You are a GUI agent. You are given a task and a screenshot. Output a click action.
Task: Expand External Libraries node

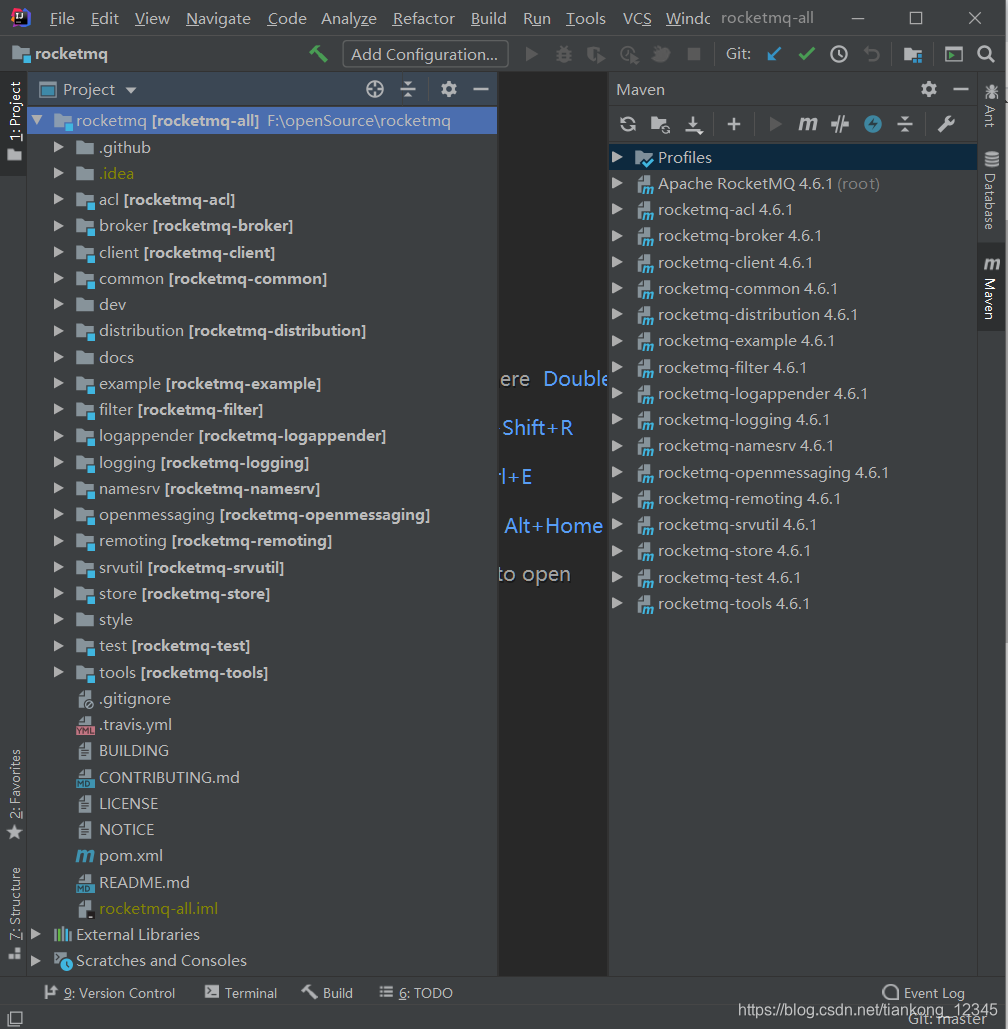click(x=36, y=934)
